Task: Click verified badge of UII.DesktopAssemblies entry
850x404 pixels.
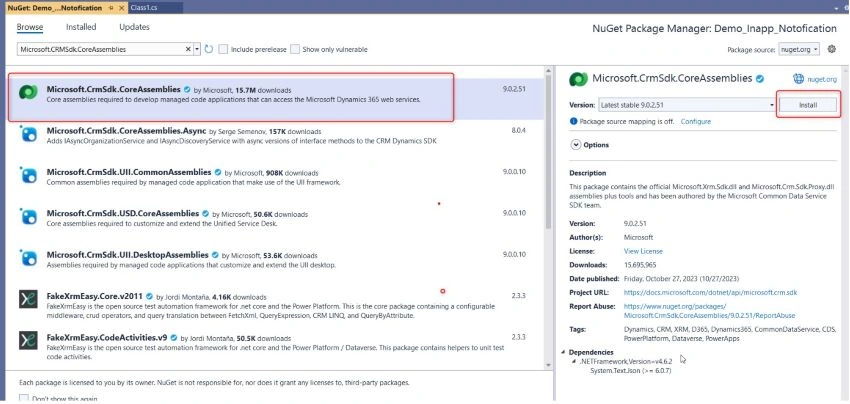Action: (x=215, y=255)
